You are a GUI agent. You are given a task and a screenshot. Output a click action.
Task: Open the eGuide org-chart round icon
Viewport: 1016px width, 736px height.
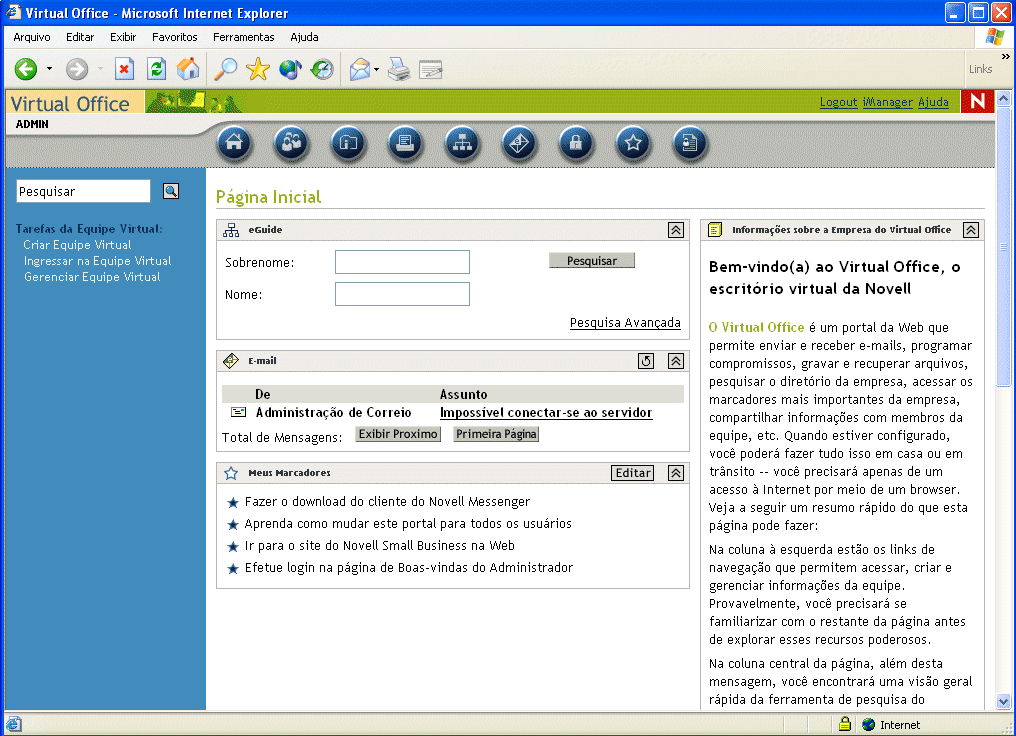click(x=463, y=143)
